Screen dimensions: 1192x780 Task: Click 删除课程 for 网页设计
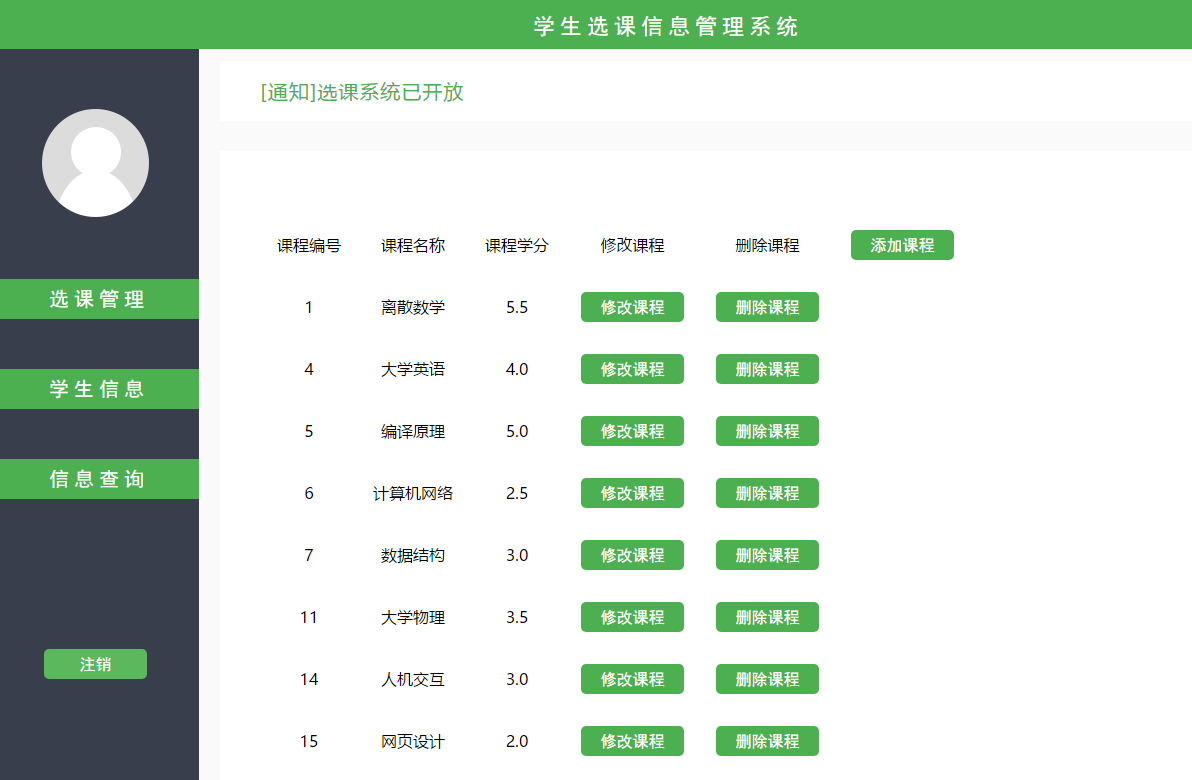(x=767, y=741)
